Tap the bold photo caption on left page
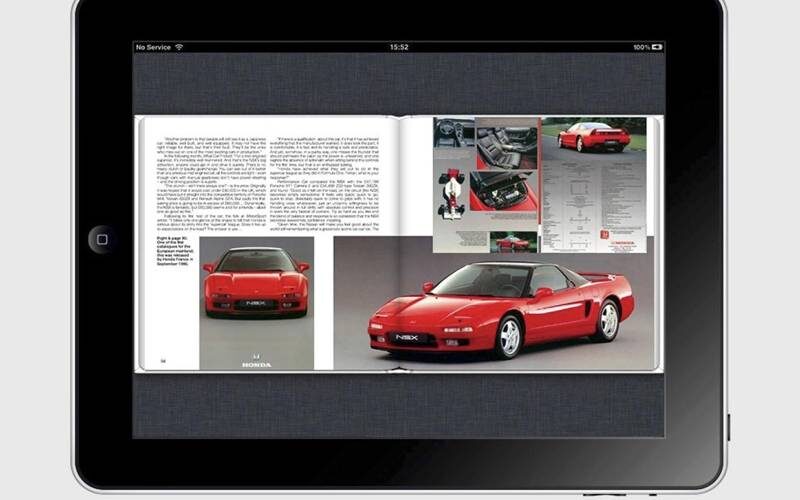This screenshot has width=800, height=500. point(175,251)
